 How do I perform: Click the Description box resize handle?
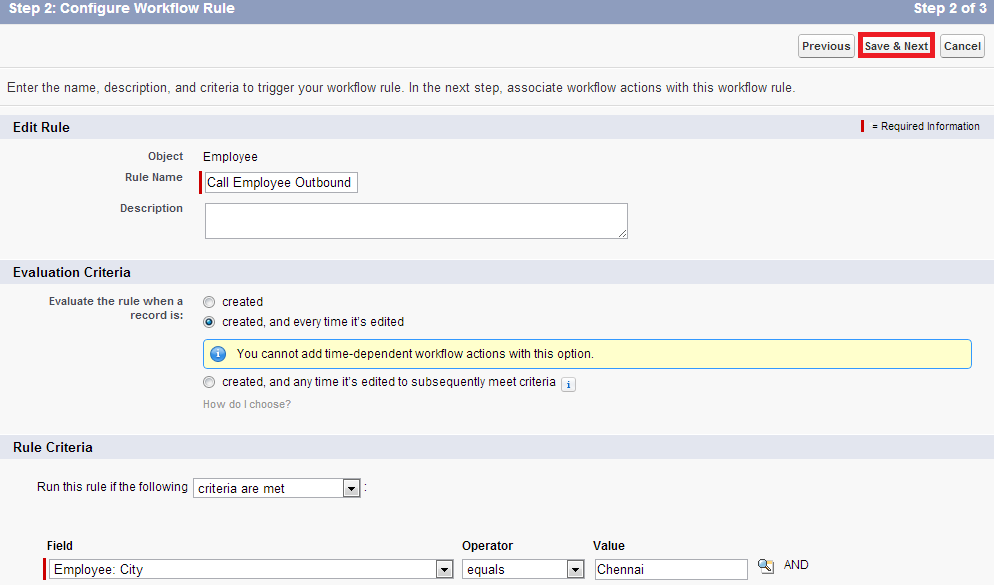pyautogui.click(x=623, y=234)
